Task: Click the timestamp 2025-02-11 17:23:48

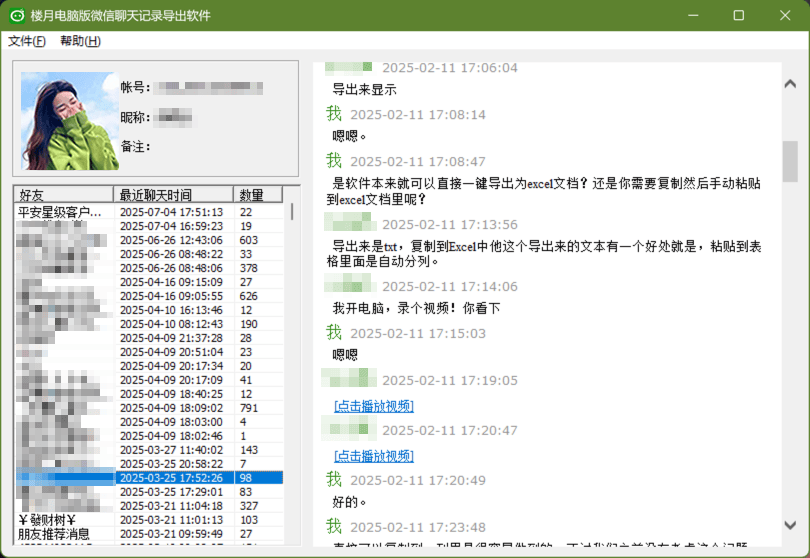Action: click(418, 528)
